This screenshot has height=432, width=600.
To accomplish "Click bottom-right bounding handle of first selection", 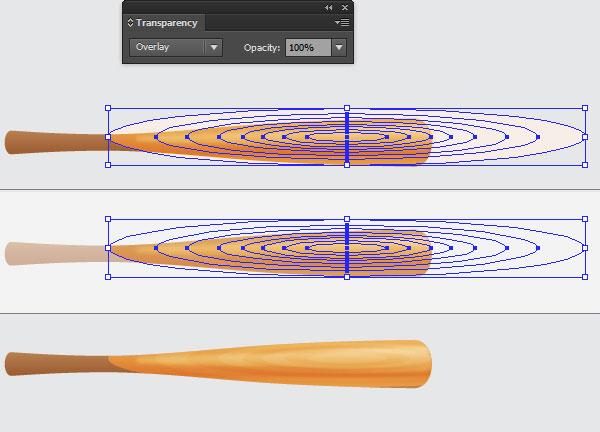I will 585,165.
